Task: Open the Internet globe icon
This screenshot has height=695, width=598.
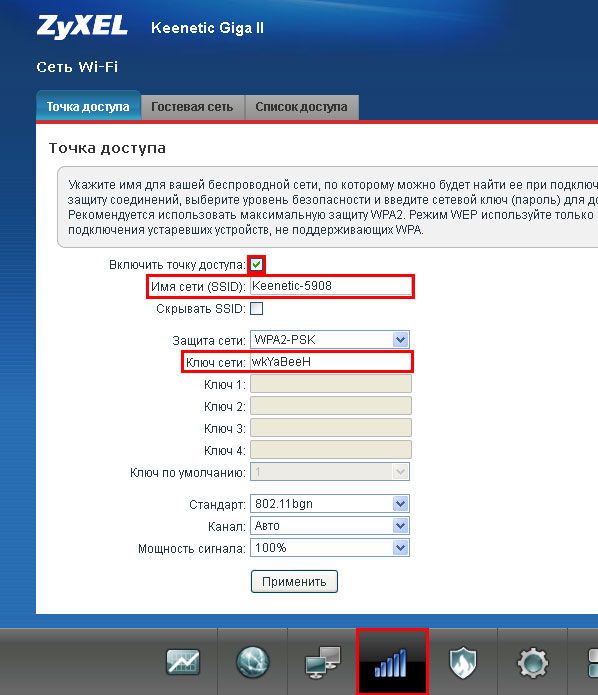Action: click(252, 662)
